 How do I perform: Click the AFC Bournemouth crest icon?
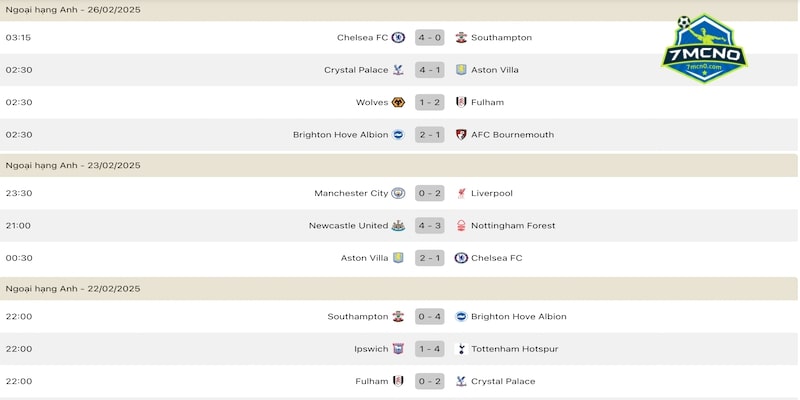[461, 134]
